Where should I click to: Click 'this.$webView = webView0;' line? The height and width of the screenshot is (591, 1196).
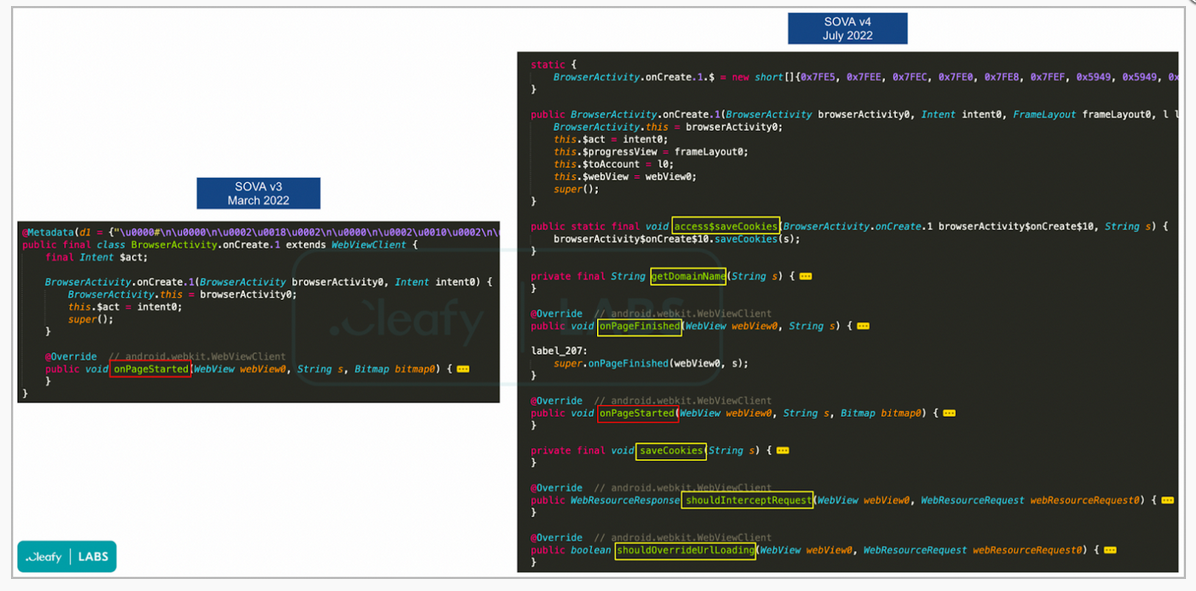click(x=625, y=176)
